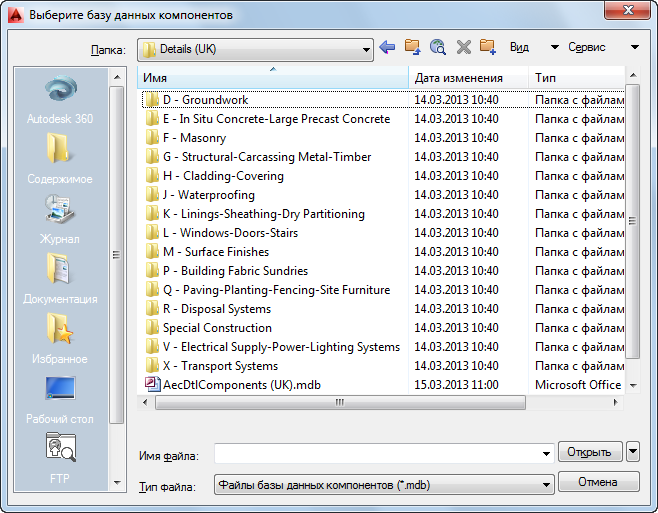Open the FTP location shortcut
Viewport: 658px width, 513px height.
click(60, 458)
